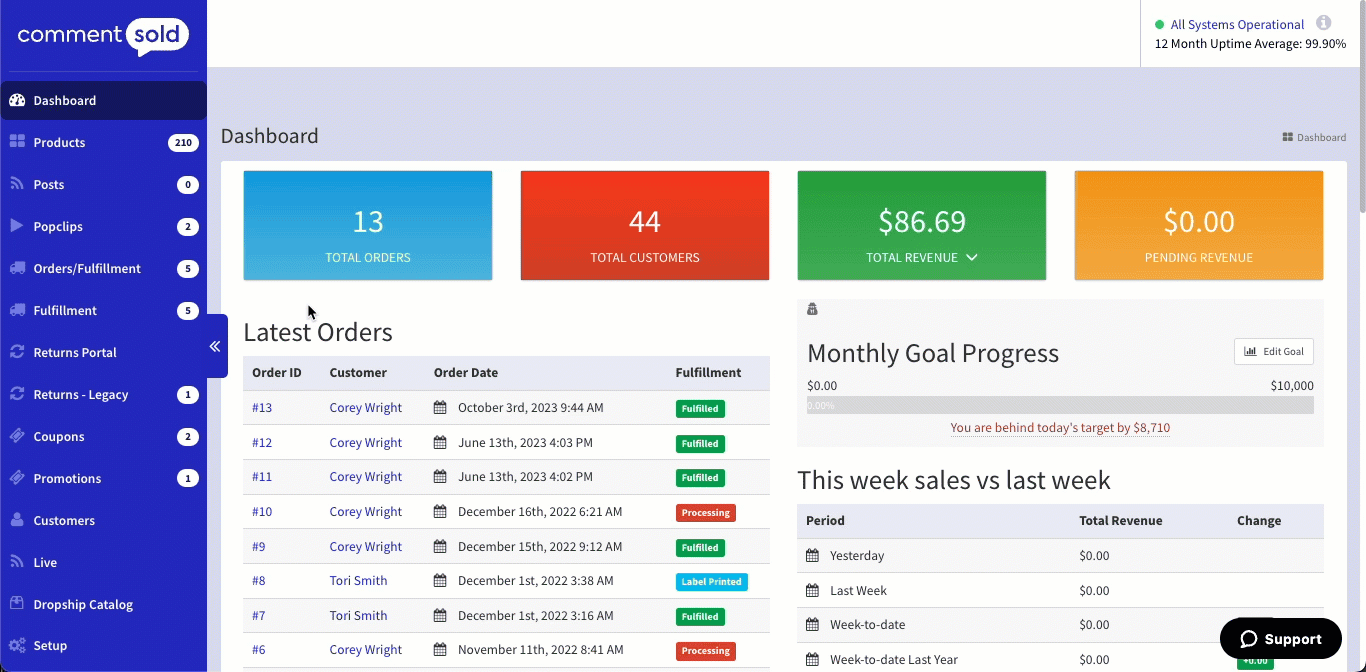This screenshot has width=1366, height=672.
Task: Expand the Total Revenue dropdown chevron
Action: coord(972,258)
